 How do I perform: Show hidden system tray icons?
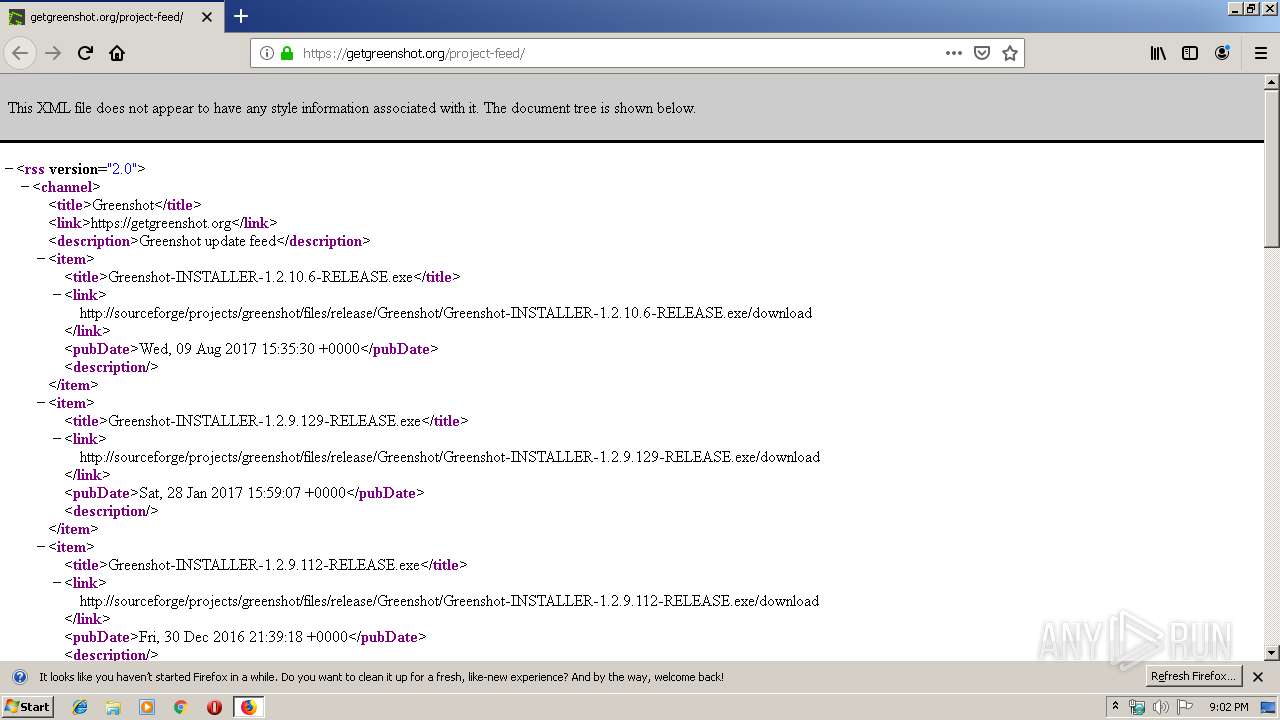point(1115,707)
